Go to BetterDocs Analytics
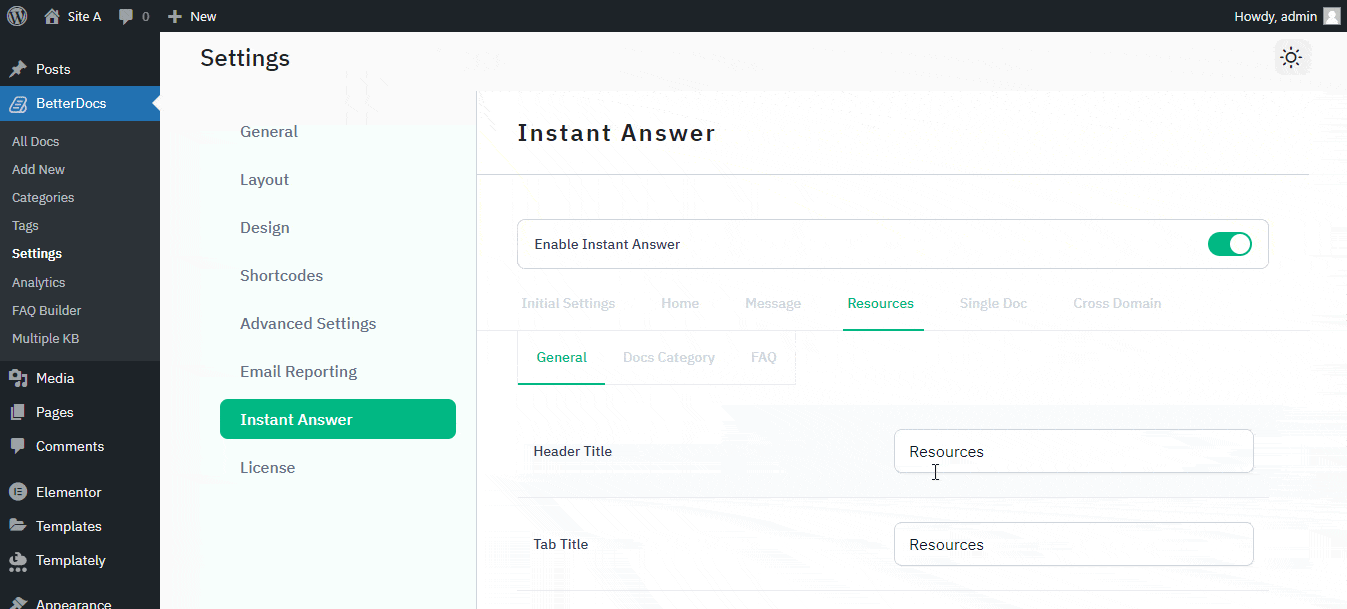Screen dimensions: 1347x609 coord(38,282)
